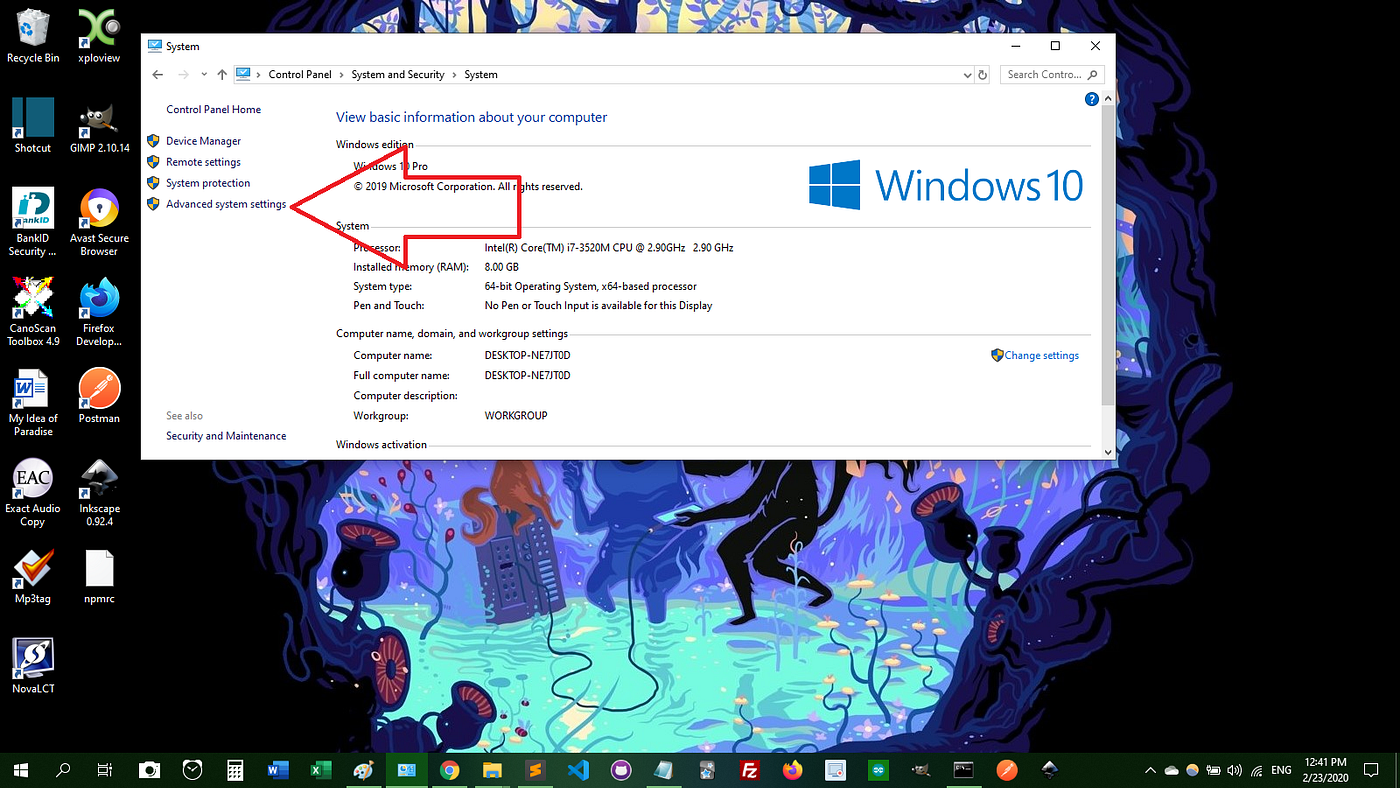This screenshot has height=788, width=1400.
Task: Open recent locations dropdown arrow
Action: click(x=204, y=75)
